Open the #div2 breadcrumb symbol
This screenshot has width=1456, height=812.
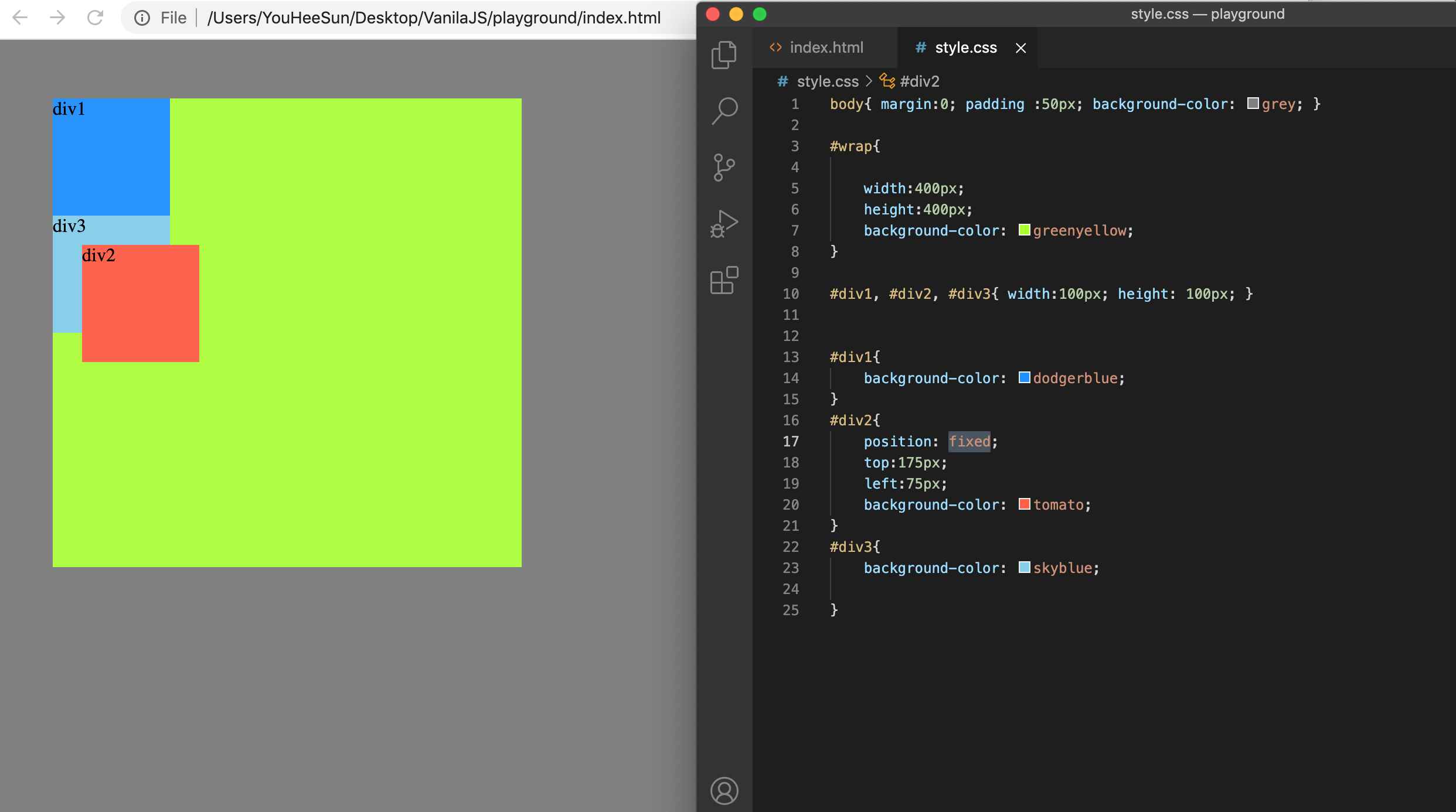919,81
